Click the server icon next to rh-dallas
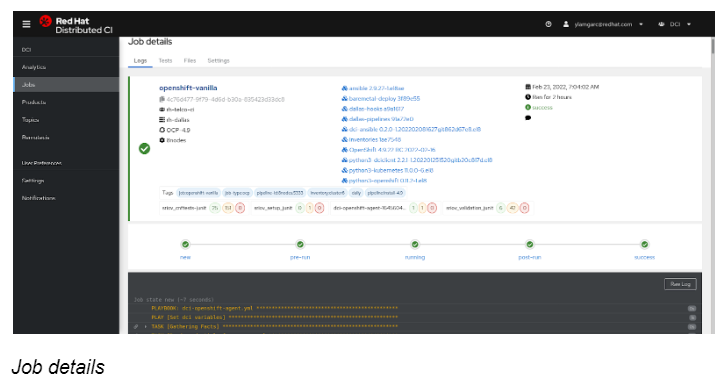The image size is (718, 385). coord(162,120)
